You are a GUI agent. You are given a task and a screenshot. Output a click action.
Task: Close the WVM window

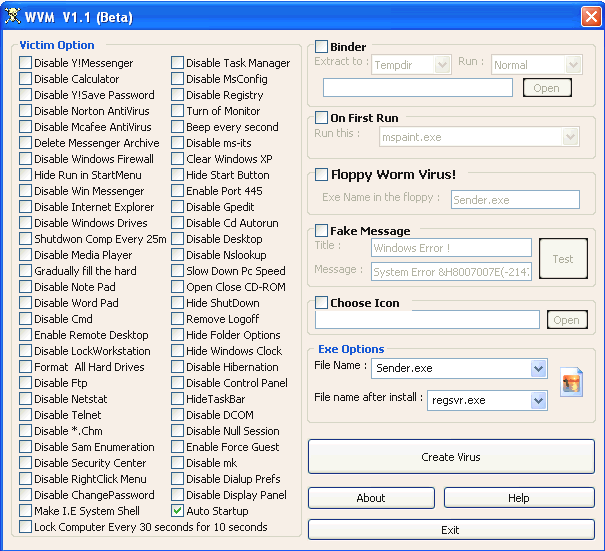[590, 17]
